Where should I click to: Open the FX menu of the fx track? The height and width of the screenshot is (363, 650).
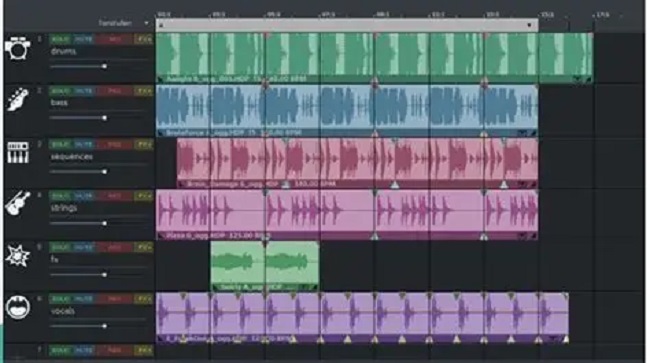point(143,247)
